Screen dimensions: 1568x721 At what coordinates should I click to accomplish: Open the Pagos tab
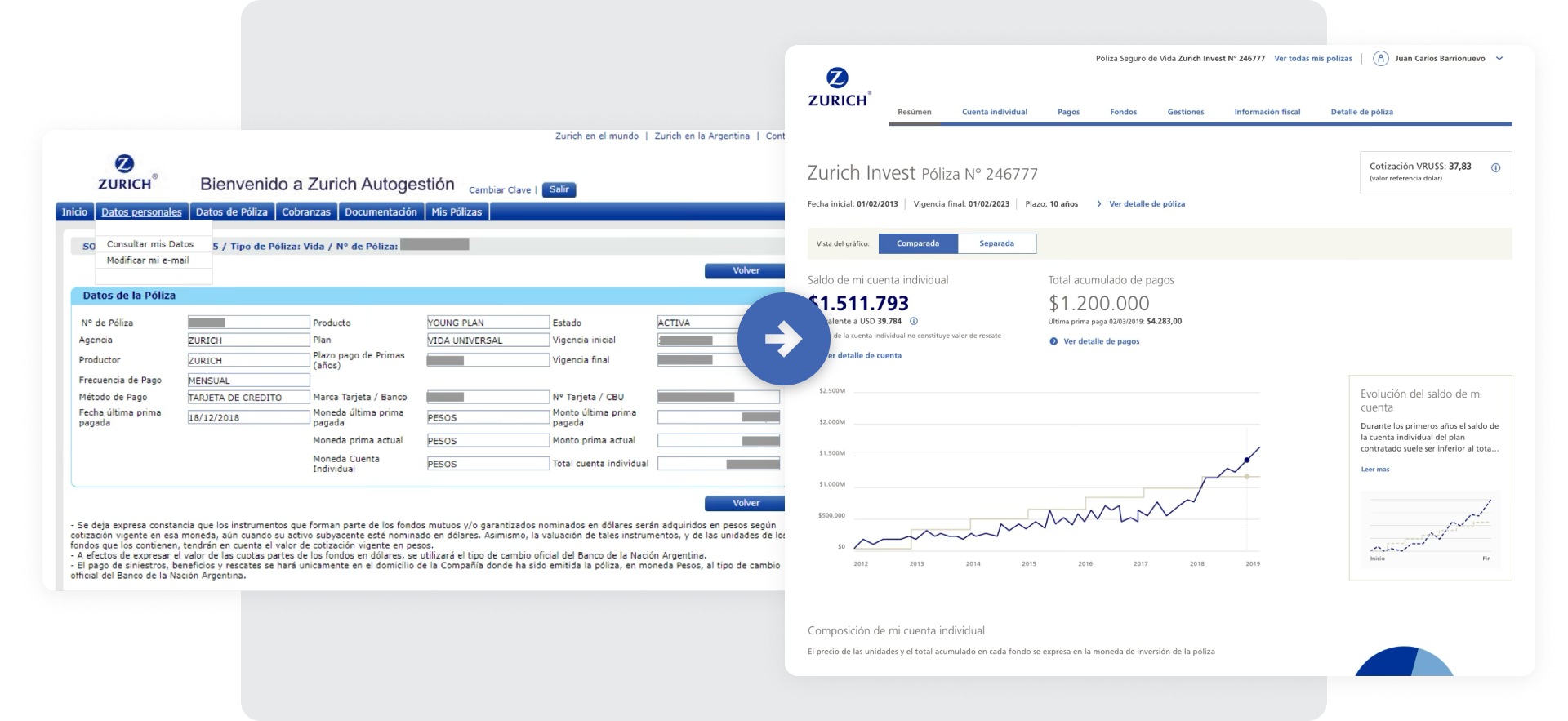pos(1068,112)
